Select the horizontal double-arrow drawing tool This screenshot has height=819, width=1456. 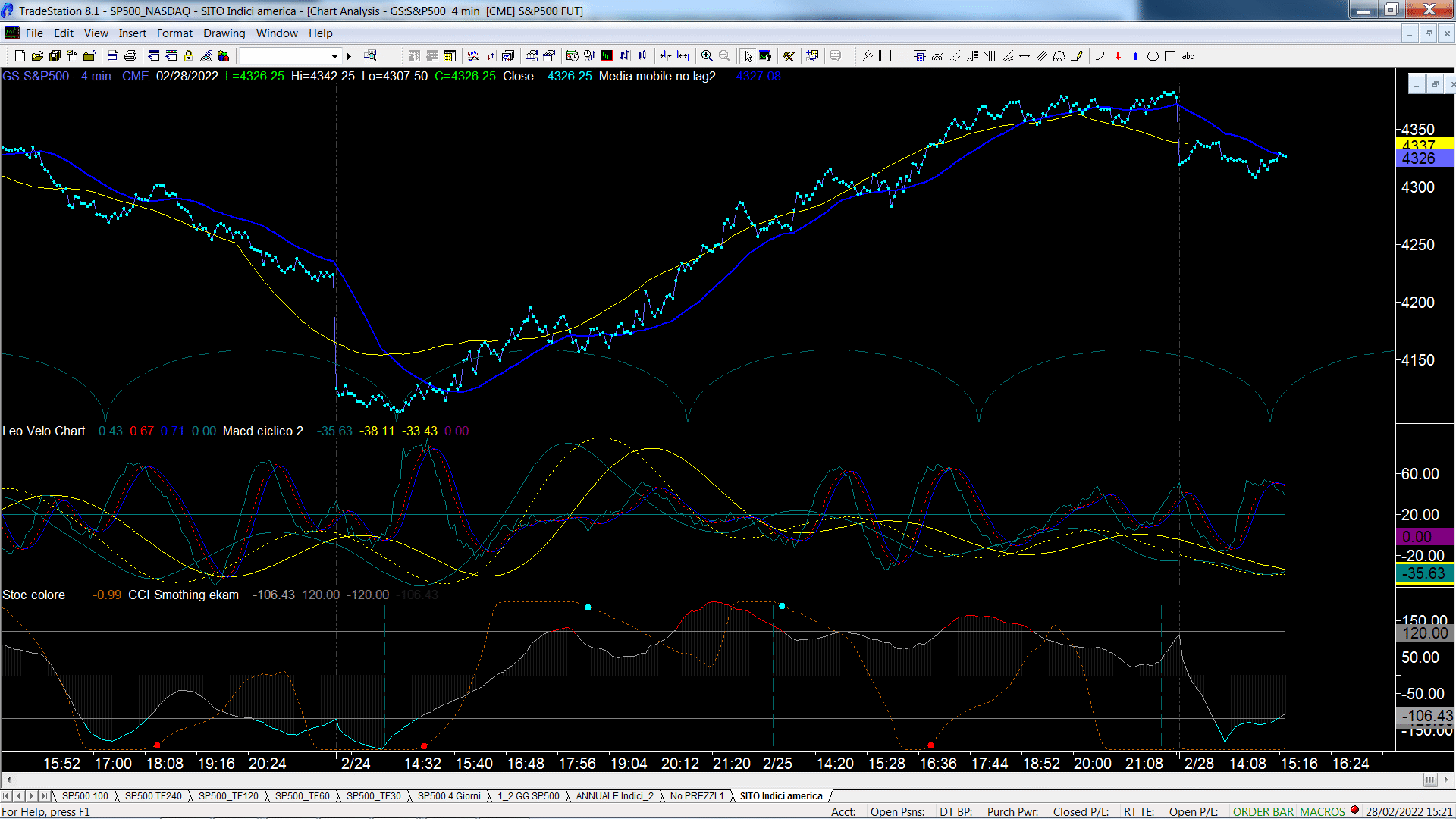click(1025, 56)
